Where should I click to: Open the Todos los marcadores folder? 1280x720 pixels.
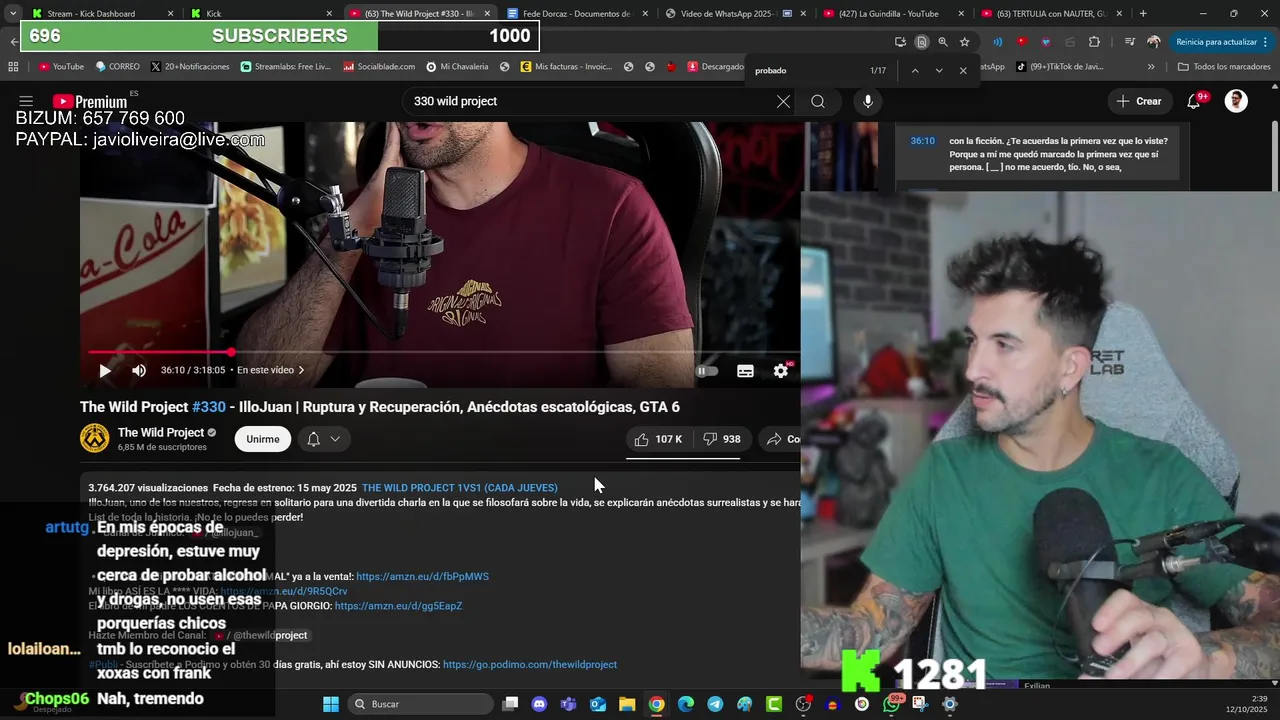tap(1224, 67)
